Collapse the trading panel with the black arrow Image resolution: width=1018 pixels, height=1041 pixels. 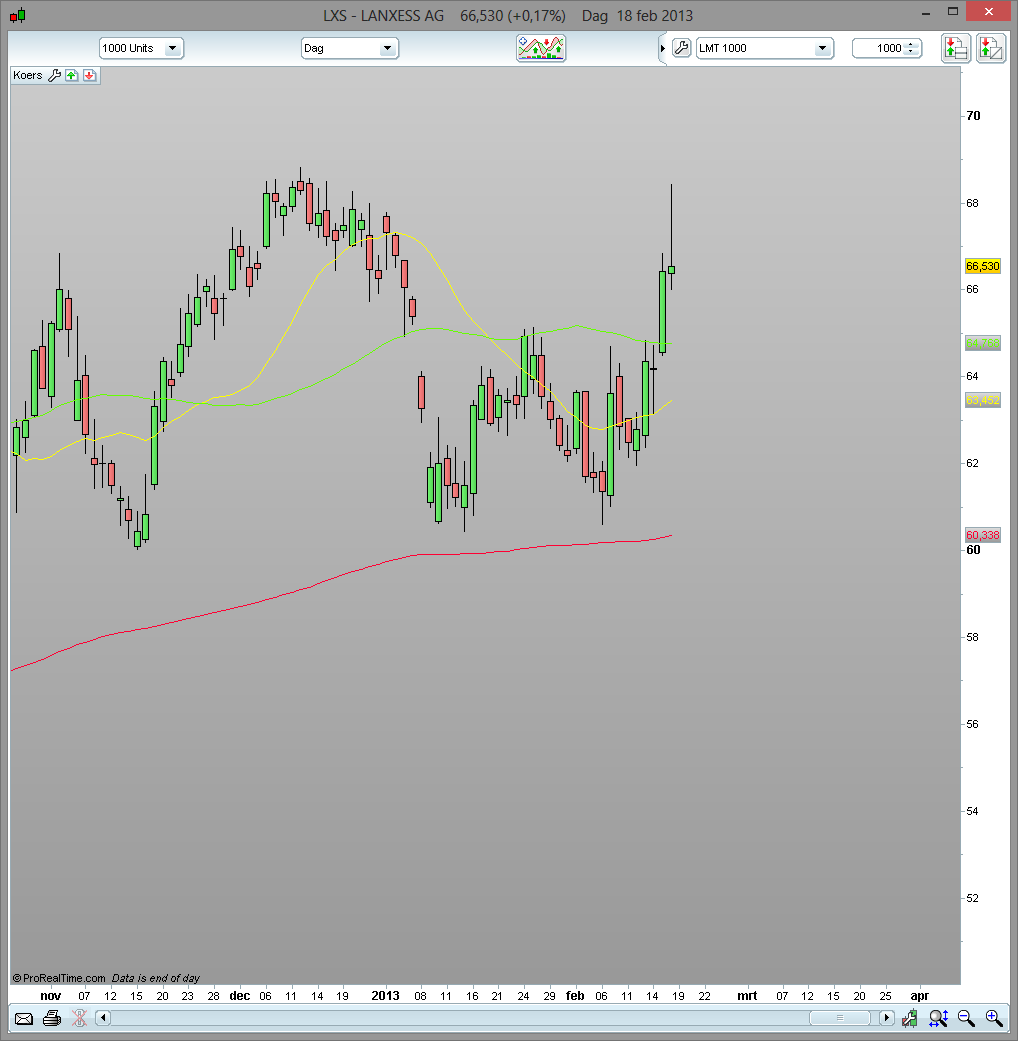[663, 48]
